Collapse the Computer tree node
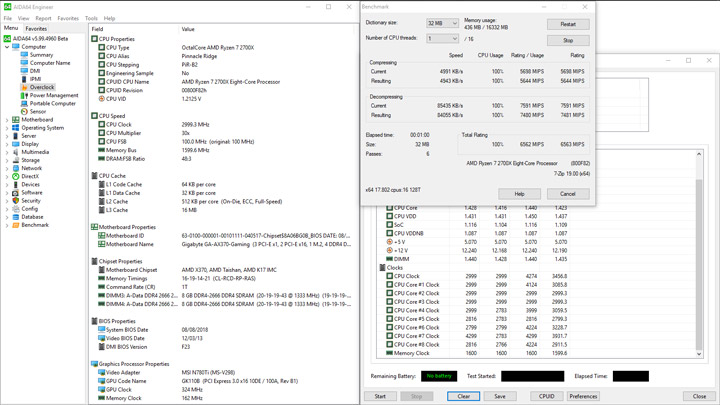Viewport: 720px width, 405px height. click(x=7, y=47)
